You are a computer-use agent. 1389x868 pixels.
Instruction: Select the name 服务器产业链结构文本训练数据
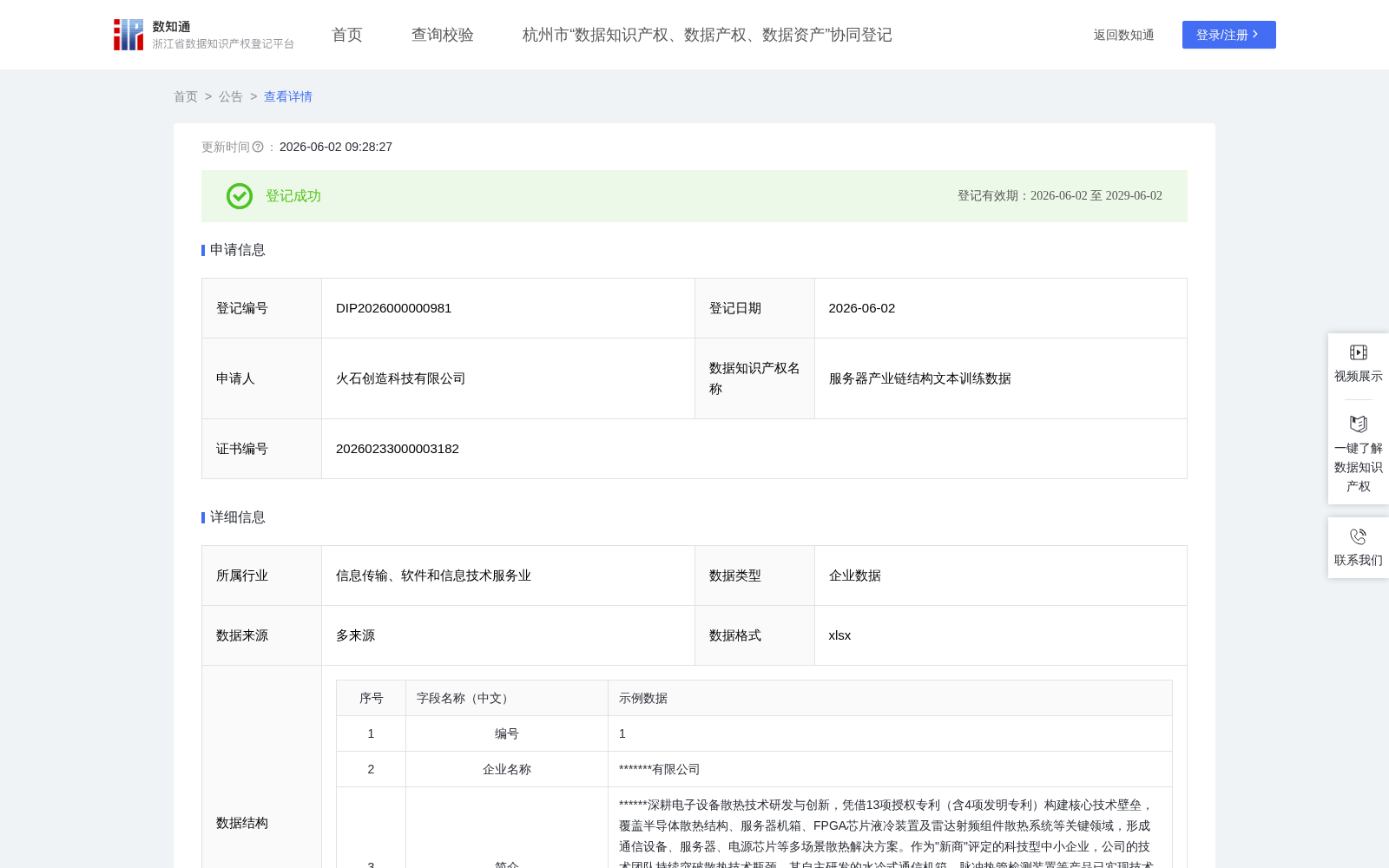[x=920, y=378]
